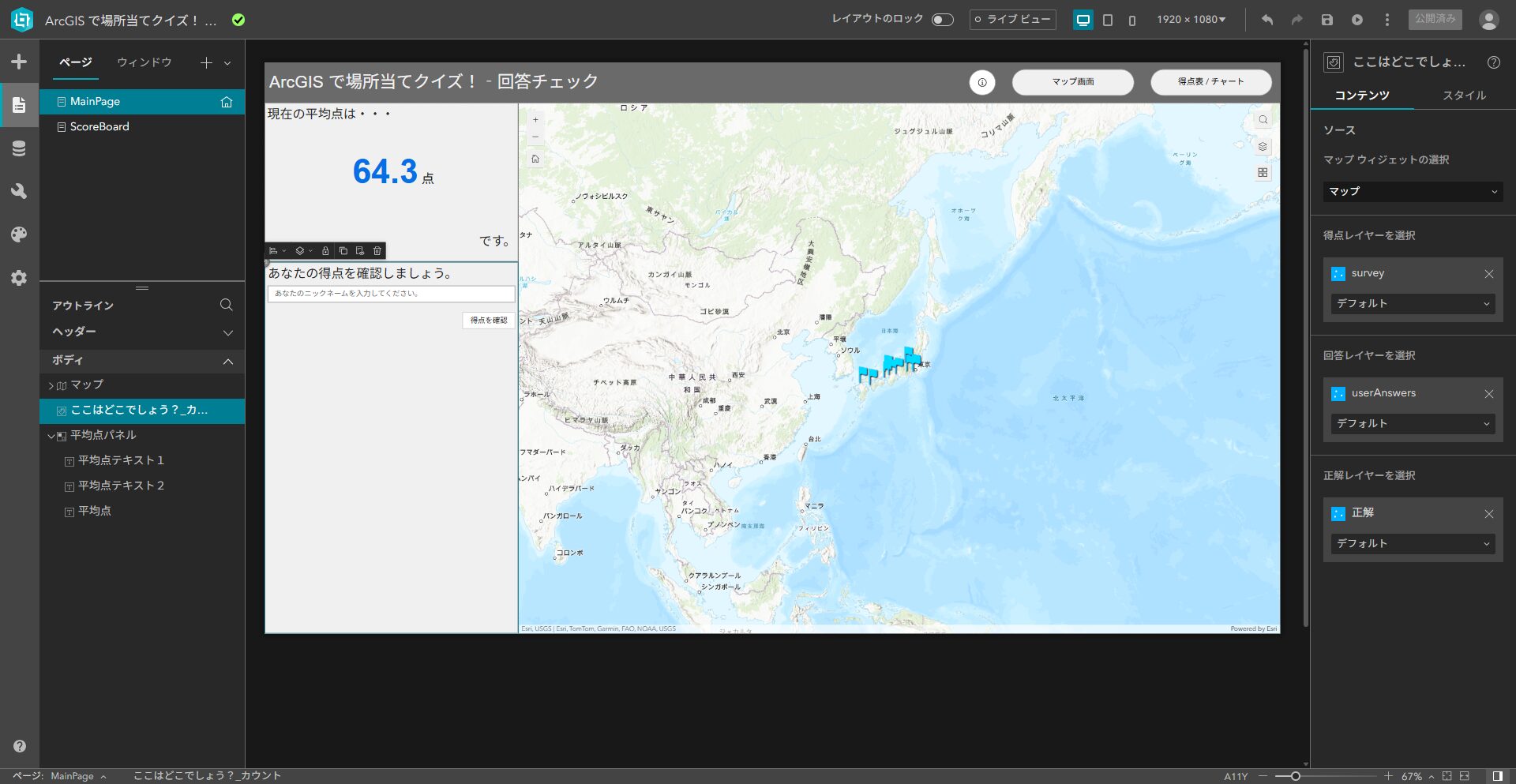
Task: Zoom out on the map
Action: 535,137
